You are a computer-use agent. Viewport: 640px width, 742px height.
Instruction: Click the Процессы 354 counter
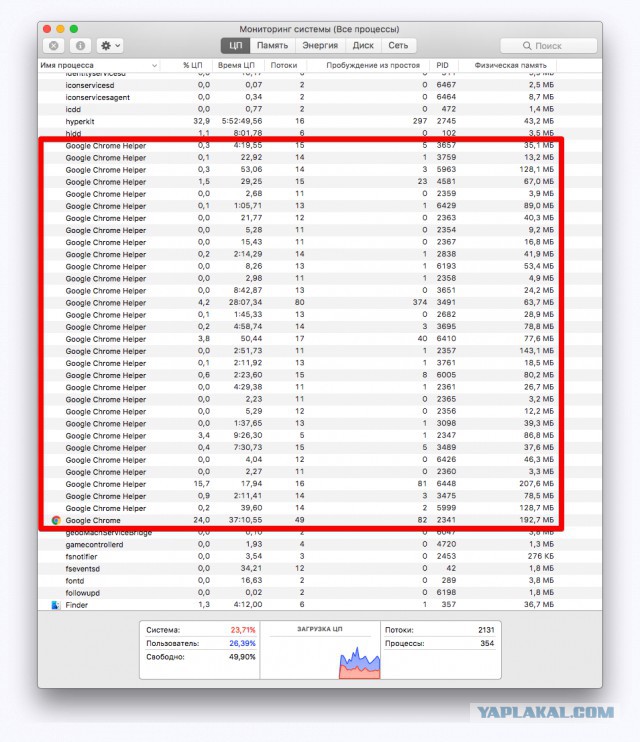point(440,643)
